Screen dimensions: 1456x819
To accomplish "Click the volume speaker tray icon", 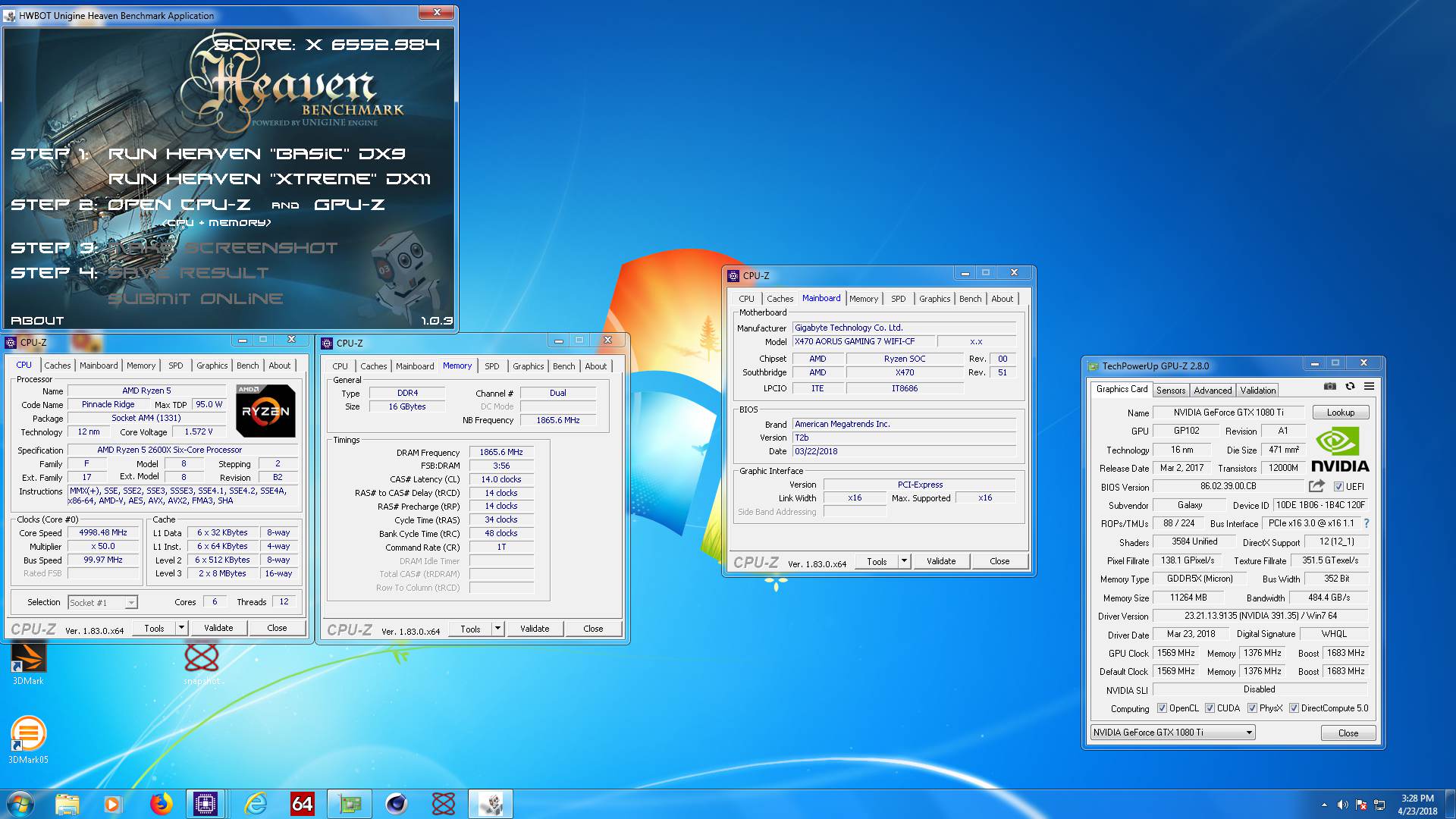I will (1343, 805).
